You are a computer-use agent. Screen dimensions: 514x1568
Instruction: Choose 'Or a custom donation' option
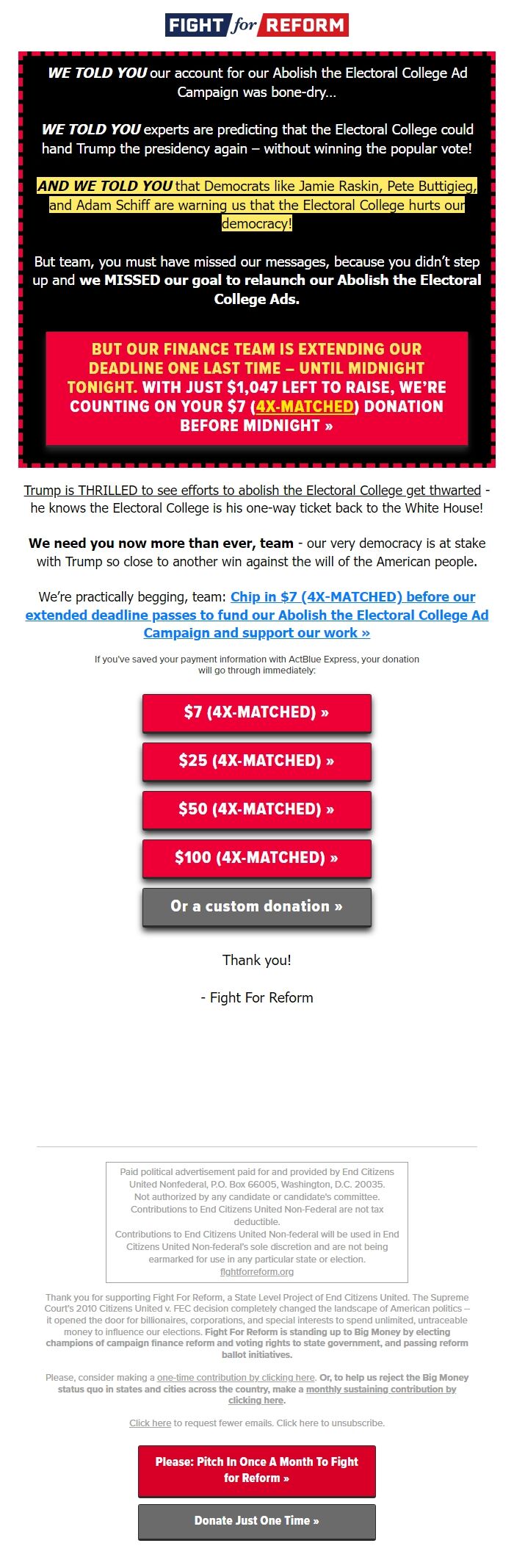click(x=256, y=906)
